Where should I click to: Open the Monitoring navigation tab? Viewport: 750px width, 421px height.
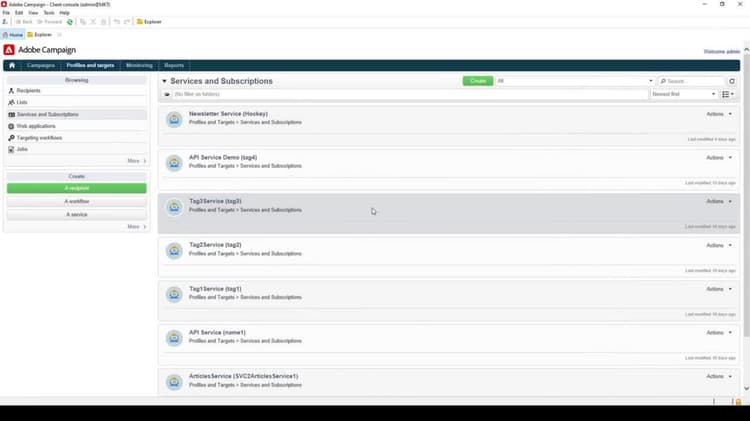[139, 66]
